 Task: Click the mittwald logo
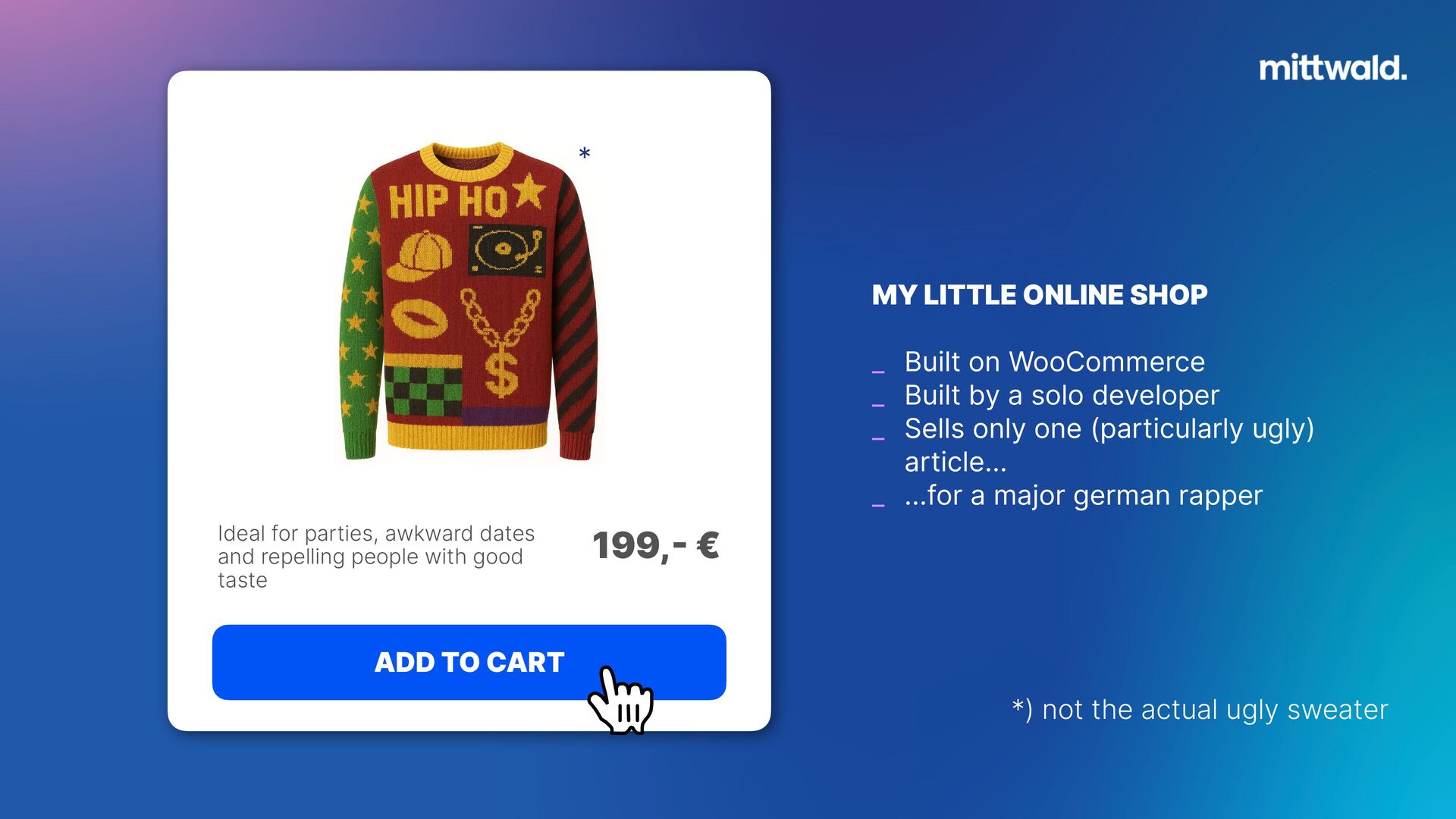point(1332,68)
